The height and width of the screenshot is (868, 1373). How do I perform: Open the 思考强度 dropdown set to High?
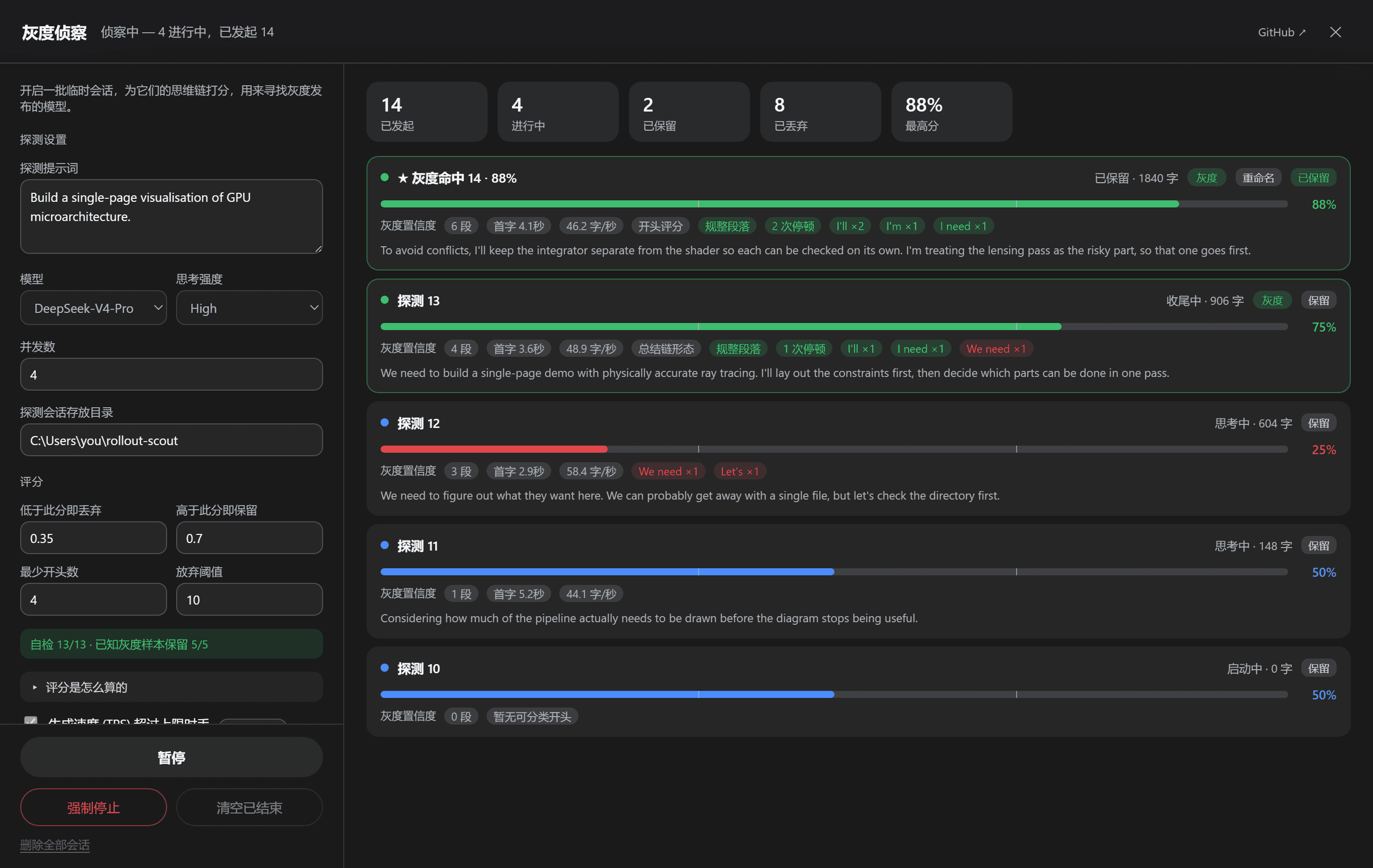coord(249,308)
